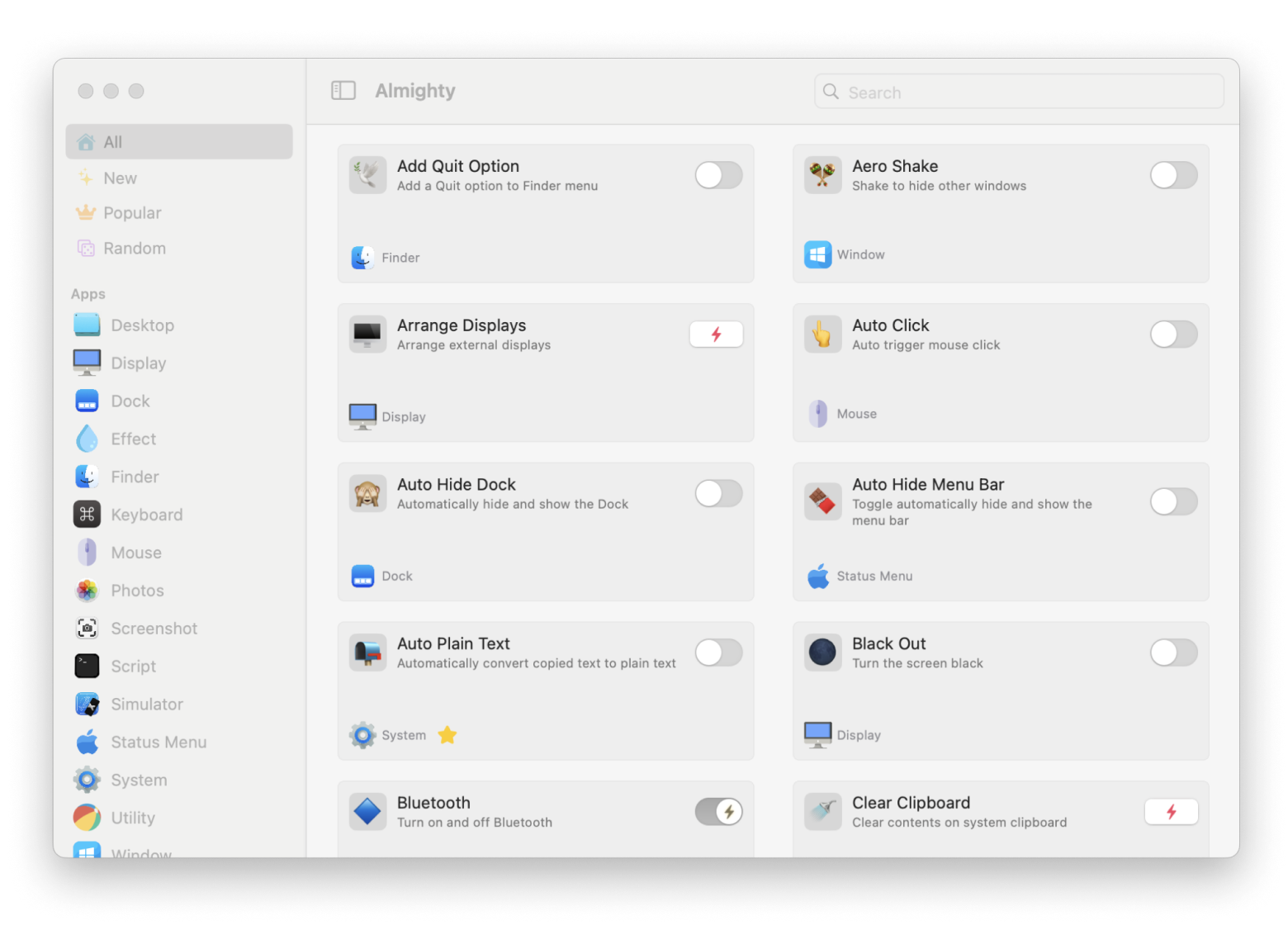
Task: Open the Effect sidebar entry
Action: [179, 439]
